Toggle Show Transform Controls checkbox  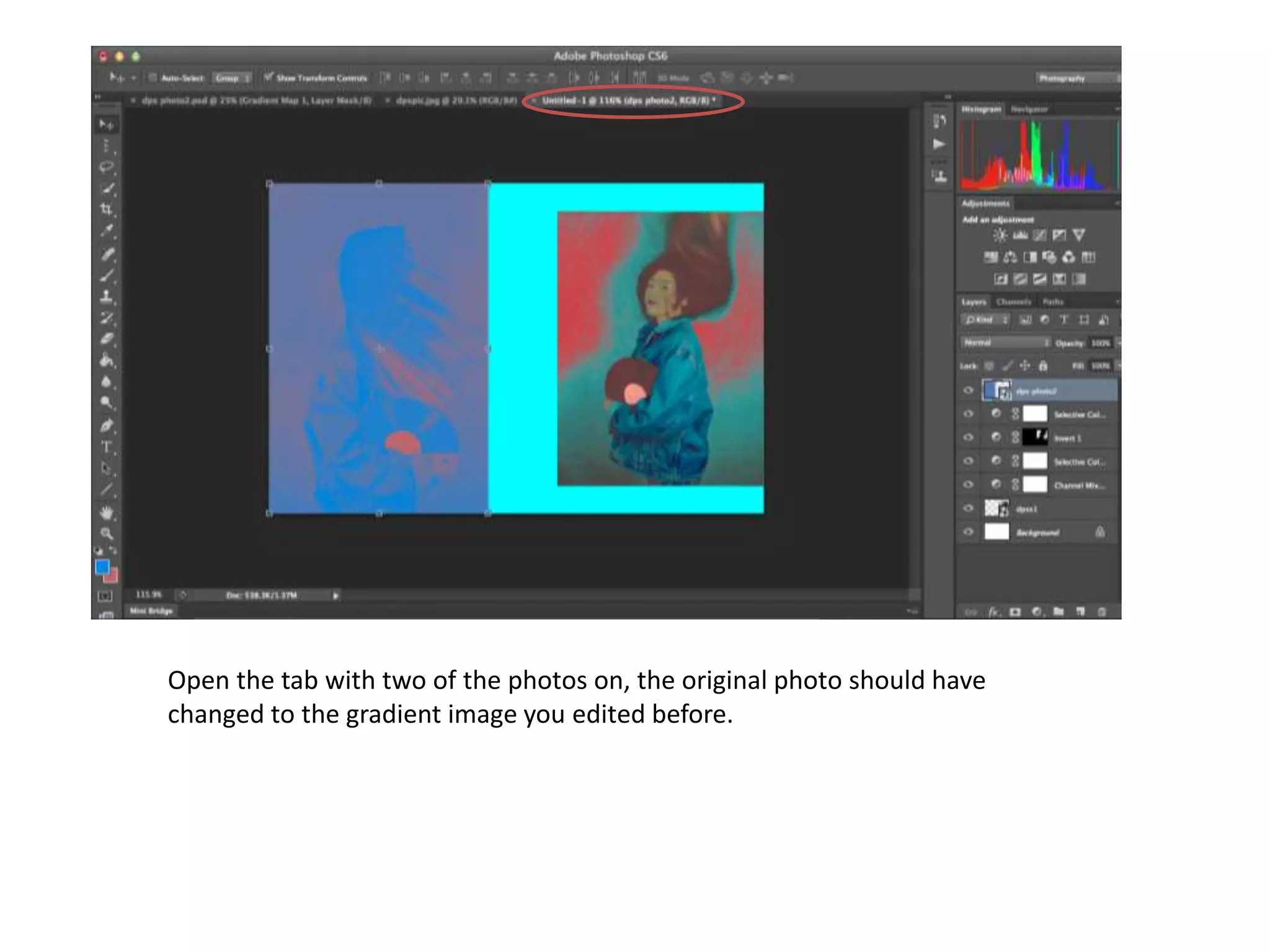[x=268, y=77]
